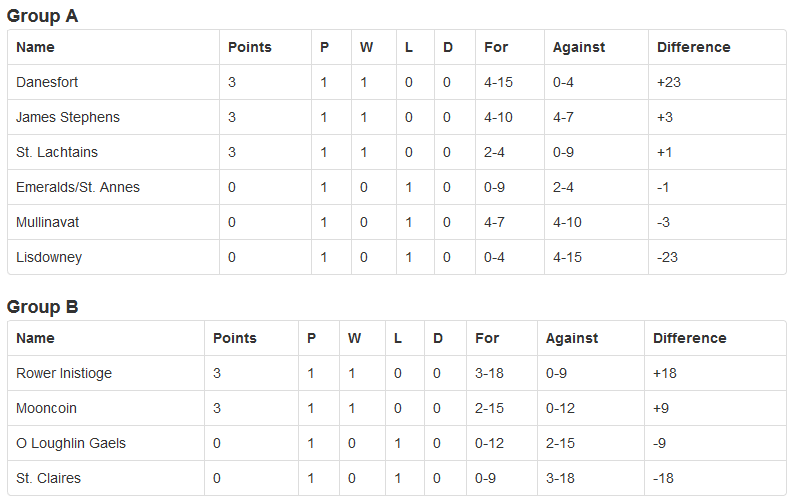Screen dimensions: 796x503
Task: Click Lisdowney's -23 difference value
Action: coord(667,257)
